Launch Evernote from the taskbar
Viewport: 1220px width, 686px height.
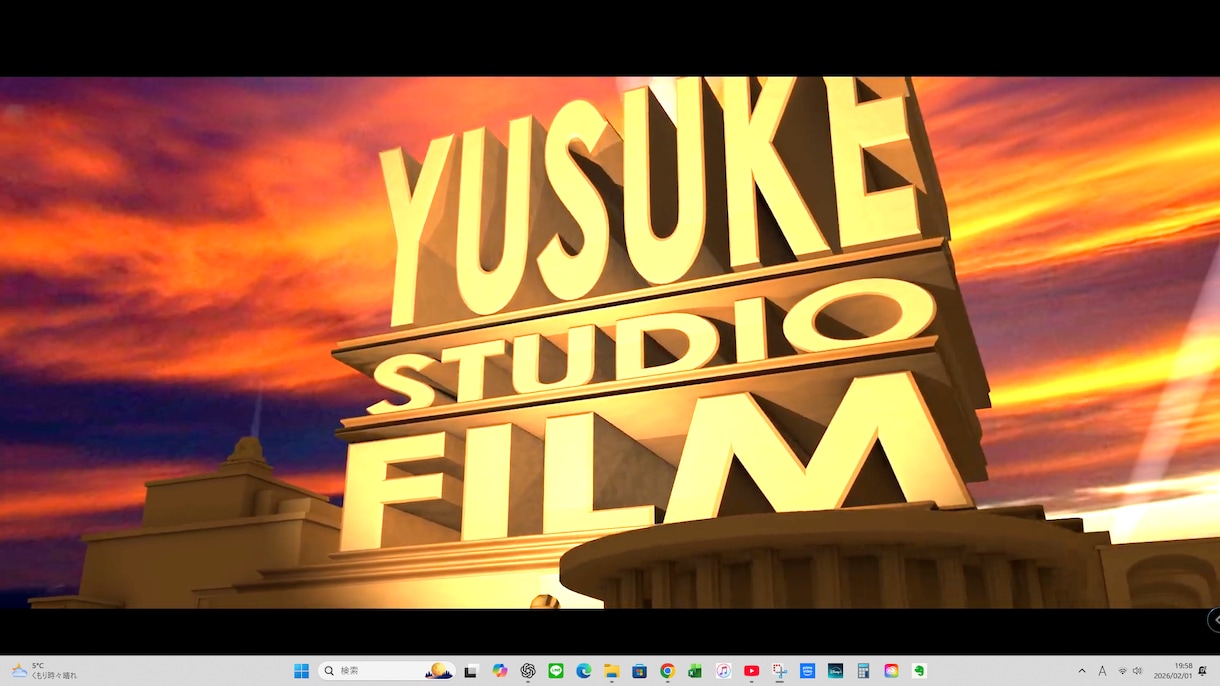[x=919, y=671]
